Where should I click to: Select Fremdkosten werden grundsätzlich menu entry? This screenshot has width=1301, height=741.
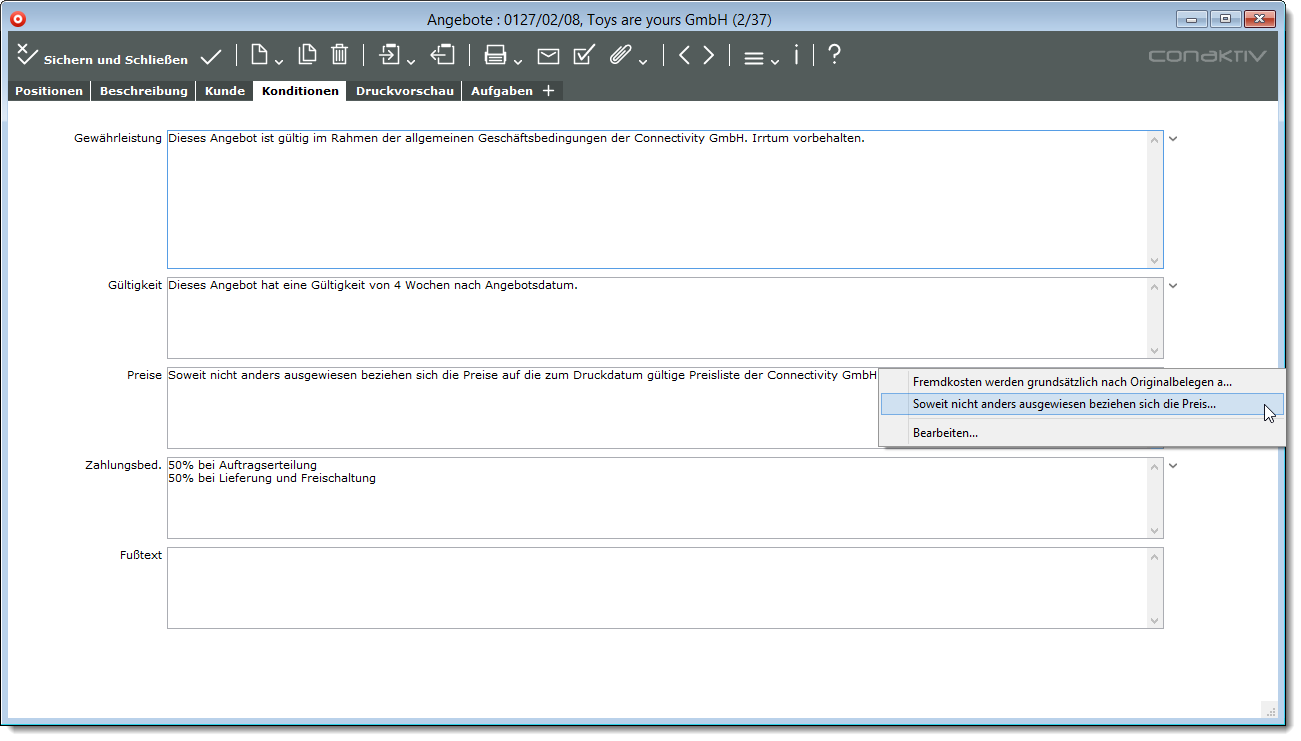(x=1072, y=381)
